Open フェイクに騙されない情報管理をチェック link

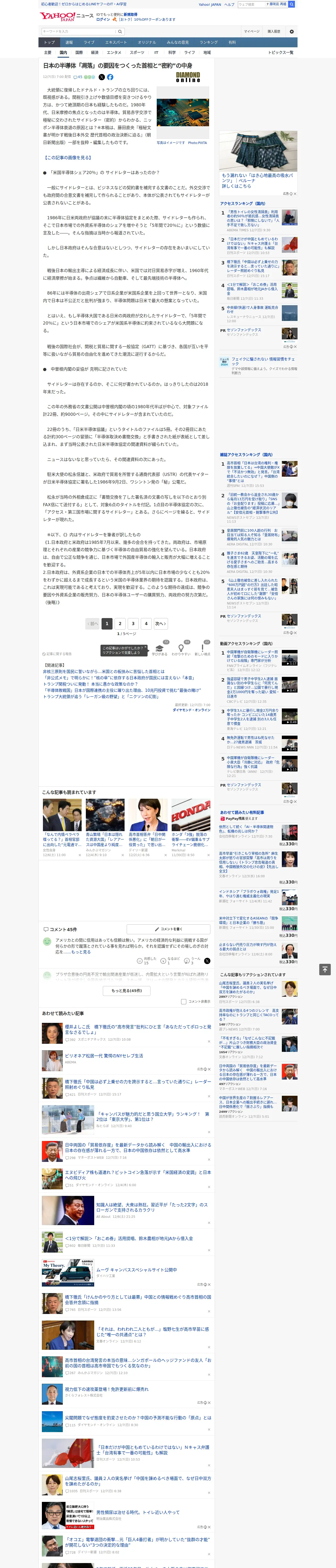point(264,362)
